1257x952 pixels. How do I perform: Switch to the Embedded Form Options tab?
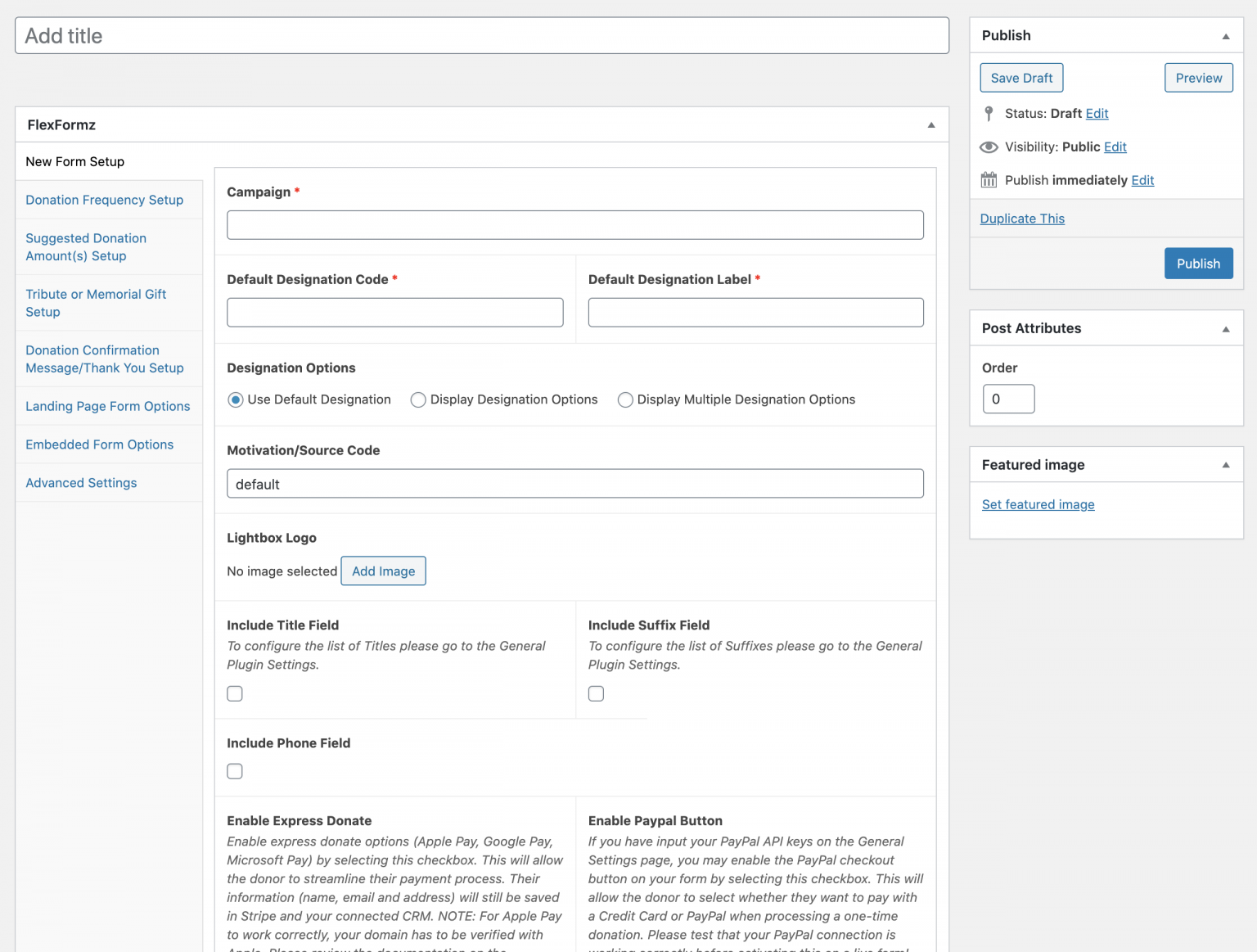pos(99,444)
